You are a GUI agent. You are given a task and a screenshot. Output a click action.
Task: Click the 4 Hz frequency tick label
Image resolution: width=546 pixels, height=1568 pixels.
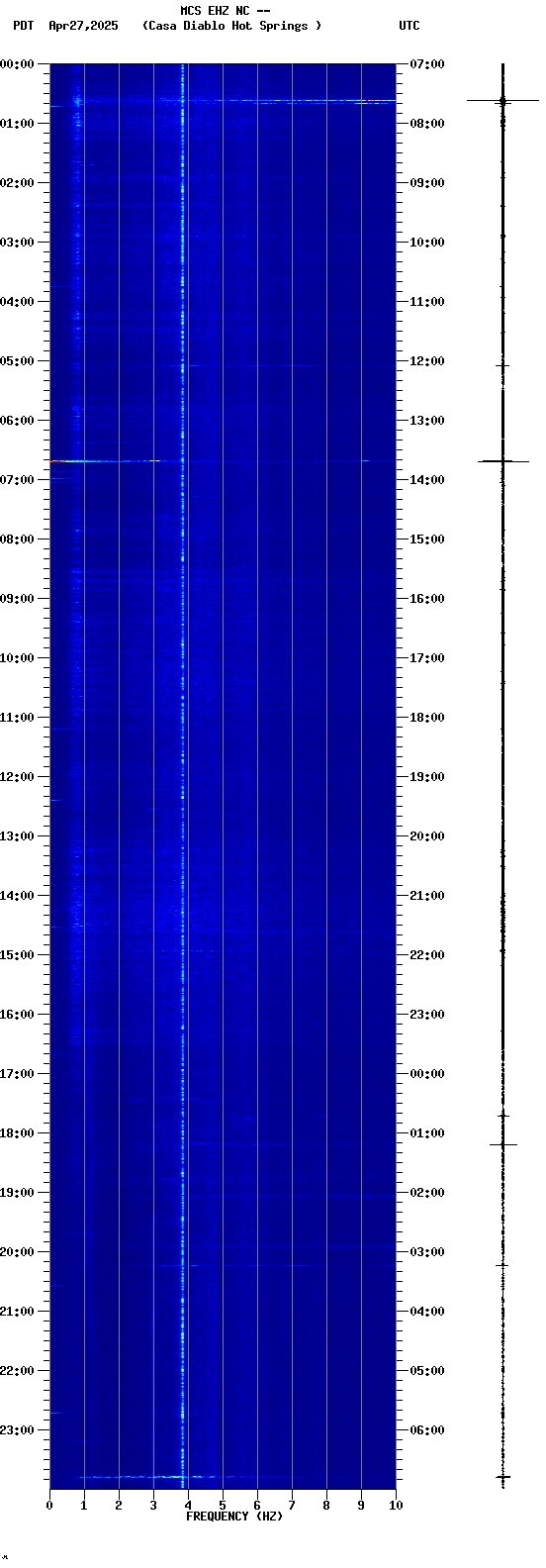[x=188, y=1506]
